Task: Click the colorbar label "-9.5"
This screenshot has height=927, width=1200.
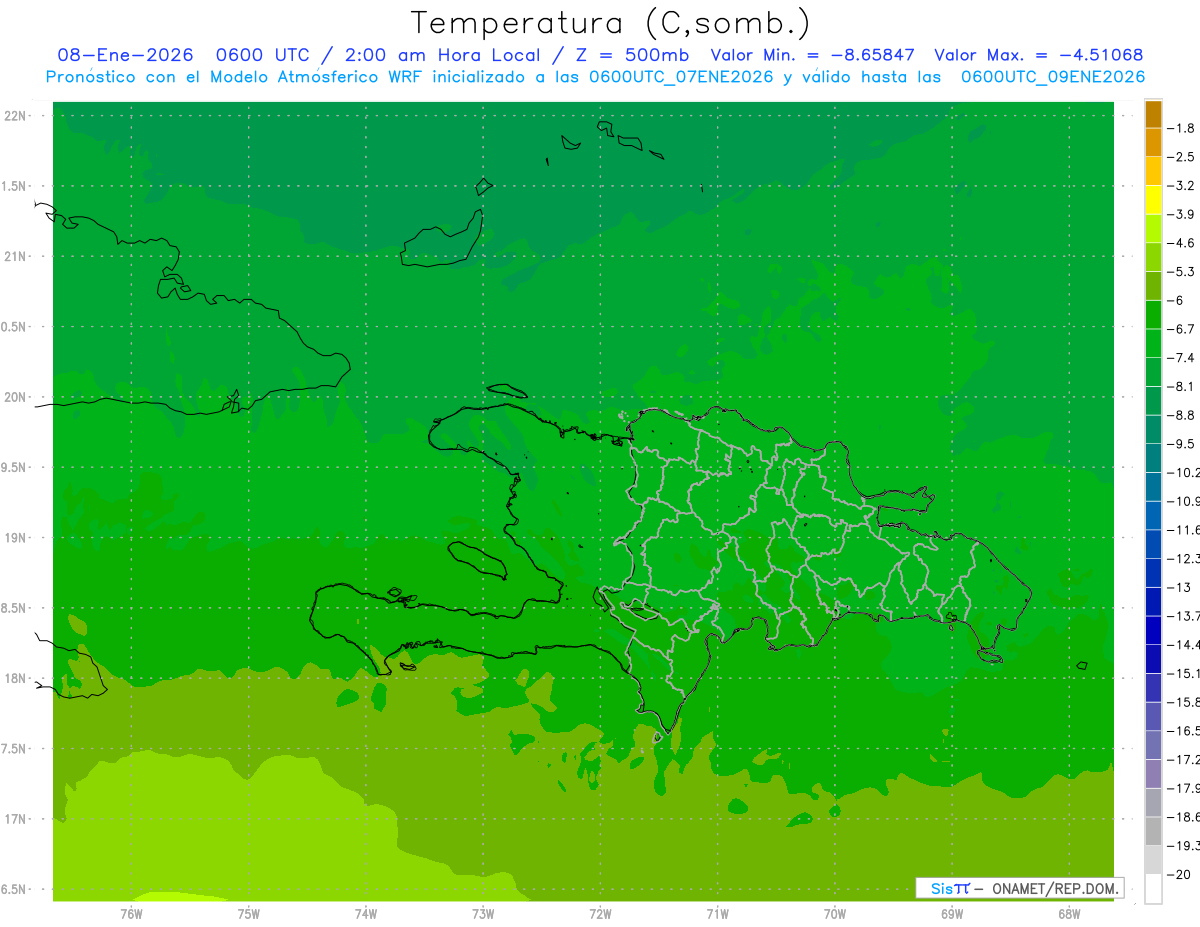Action: coord(1182,444)
